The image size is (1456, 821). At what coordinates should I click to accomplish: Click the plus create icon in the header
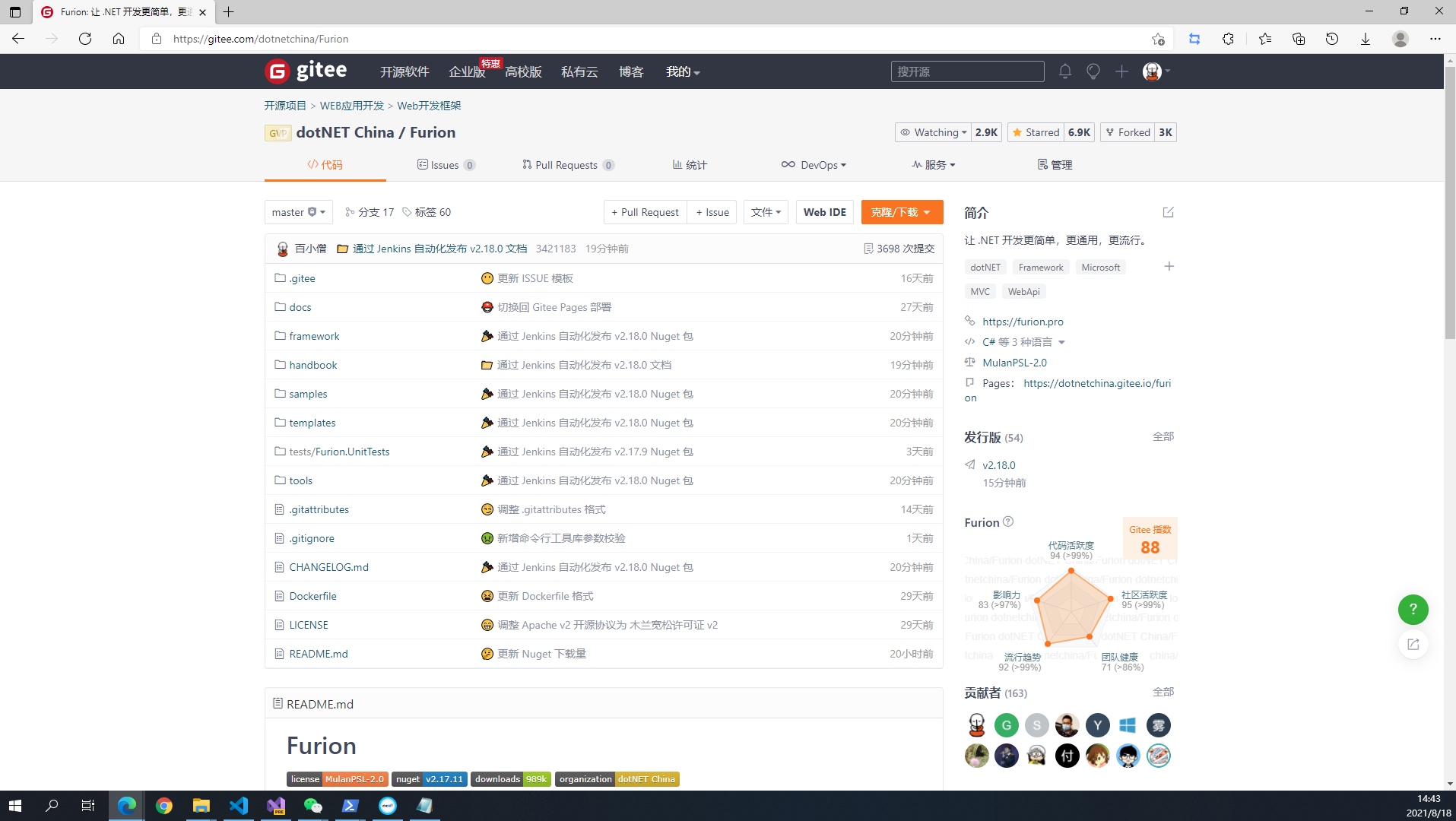coord(1121,71)
